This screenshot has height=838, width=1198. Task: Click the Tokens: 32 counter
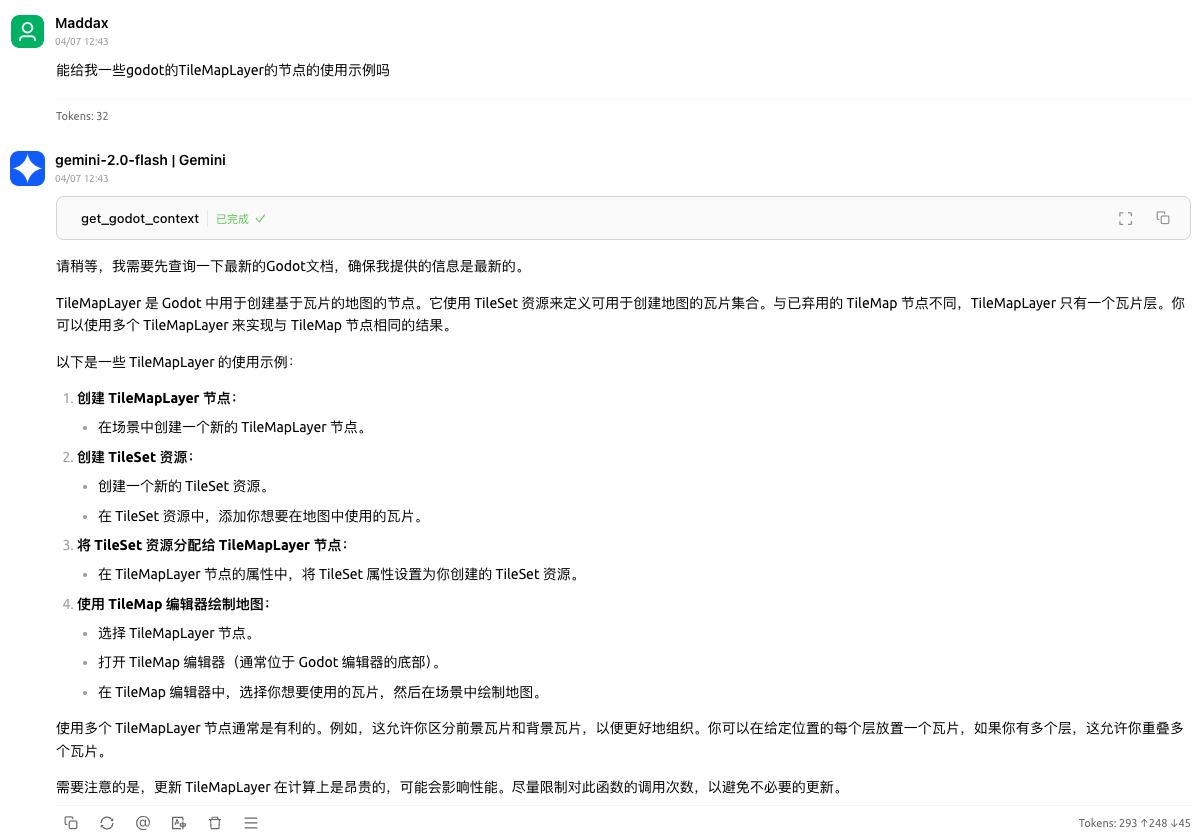coord(82,115)
